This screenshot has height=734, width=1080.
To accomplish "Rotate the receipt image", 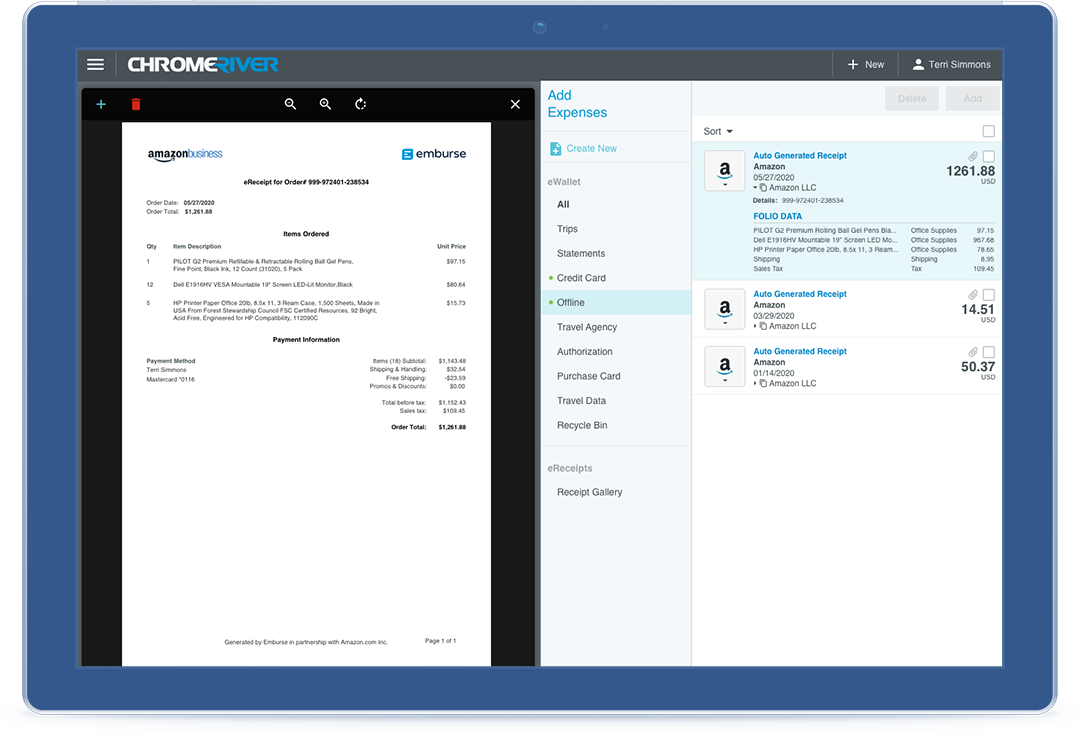I will pos(361,104).
